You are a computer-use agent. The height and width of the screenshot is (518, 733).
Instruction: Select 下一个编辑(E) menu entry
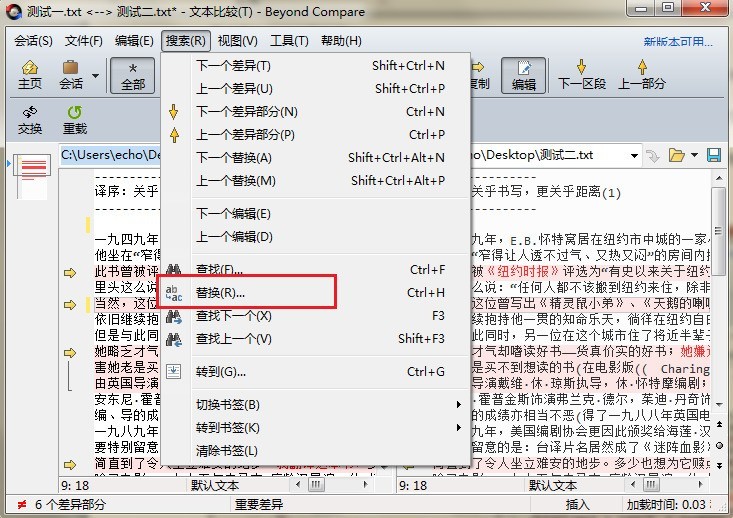coord(316,214)
